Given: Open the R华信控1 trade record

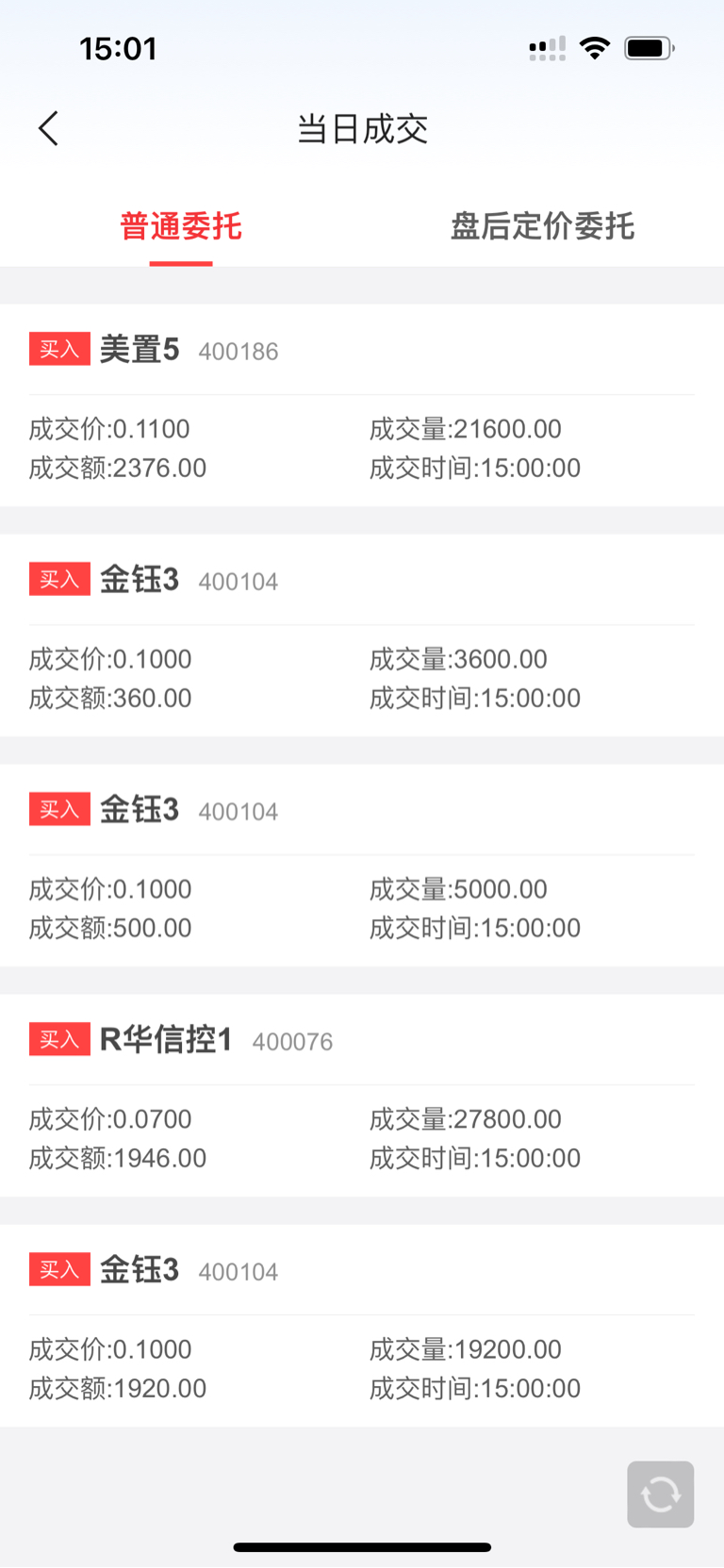Looking at the screenshot, I should pyautogui.click(x=362, y=1096).
